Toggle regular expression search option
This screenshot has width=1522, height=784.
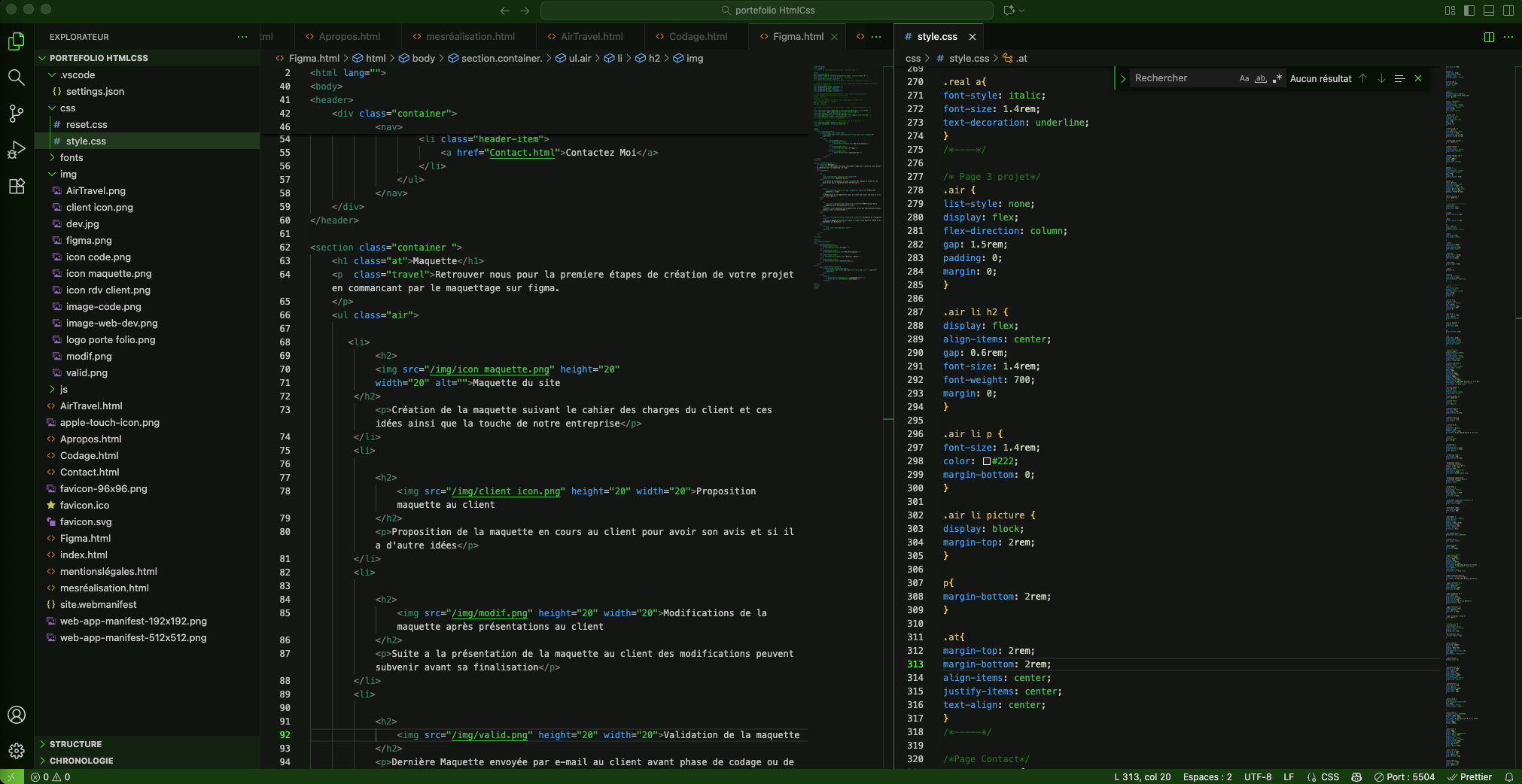(x=1277, y=78)
